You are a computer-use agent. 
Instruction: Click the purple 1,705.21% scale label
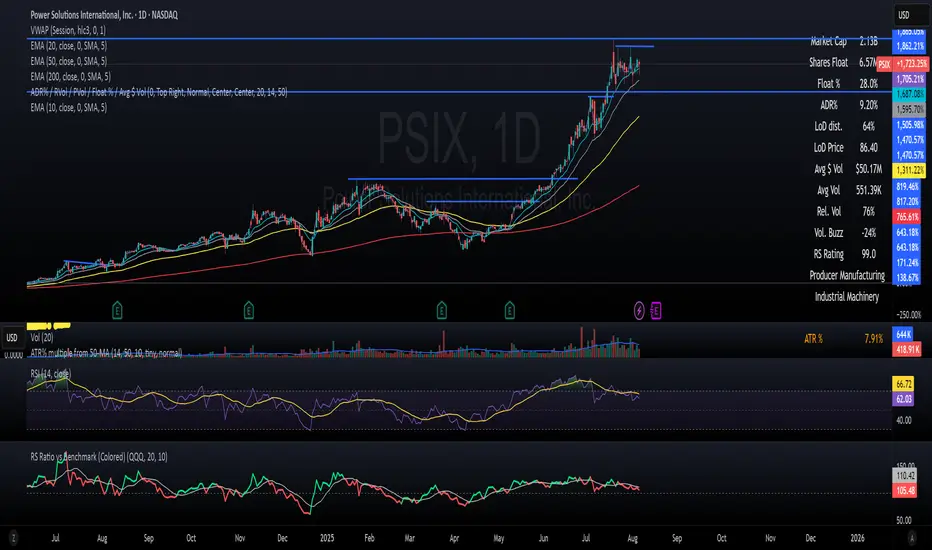(909, 78)
